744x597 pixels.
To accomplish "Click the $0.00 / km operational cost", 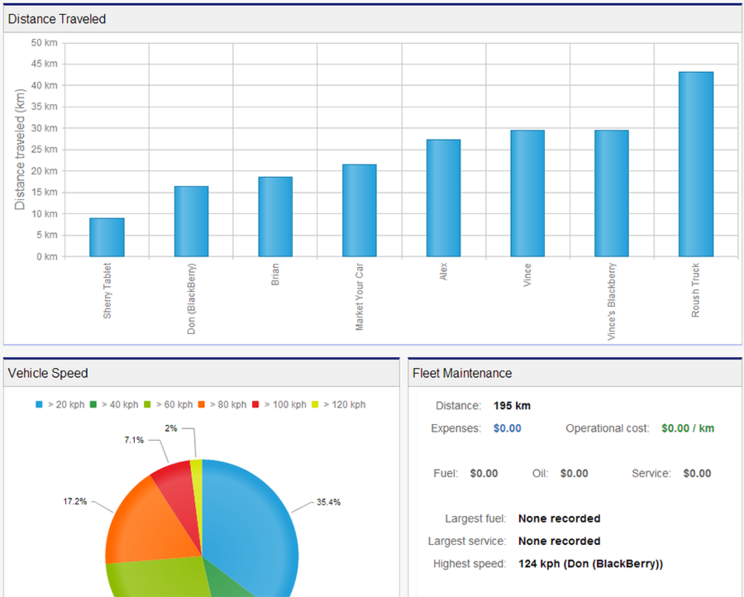I will point(688,429).
